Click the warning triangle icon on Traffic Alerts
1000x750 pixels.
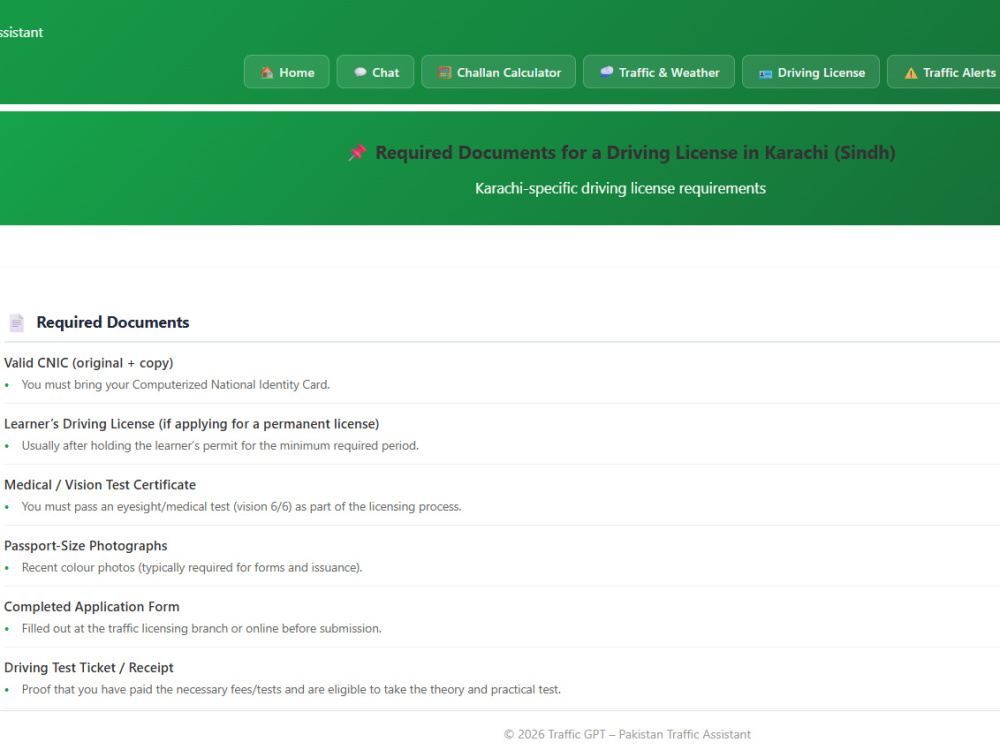point(911,73)
